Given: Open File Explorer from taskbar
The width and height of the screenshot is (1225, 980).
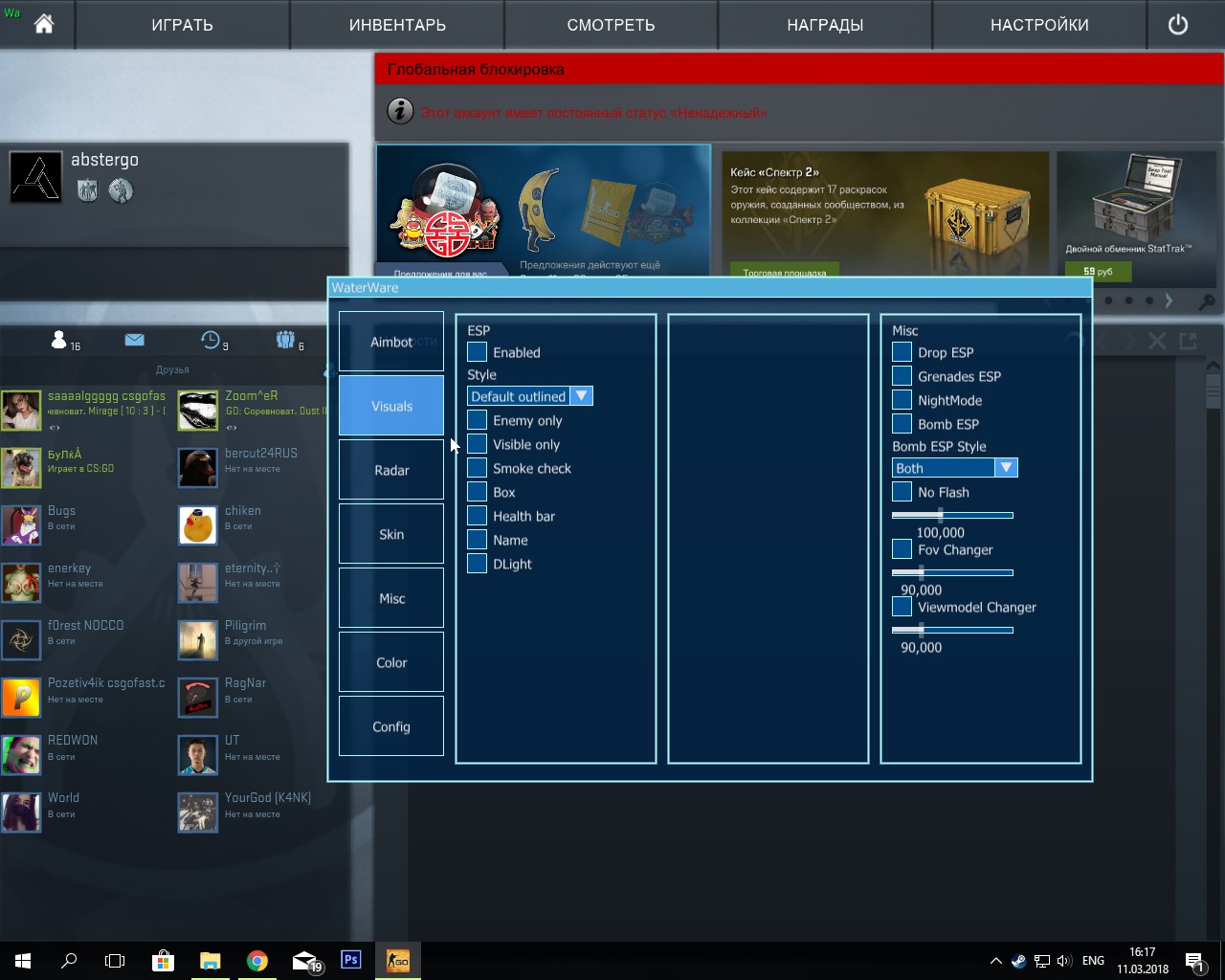Looking at the screenshot, I should point(210,960).
